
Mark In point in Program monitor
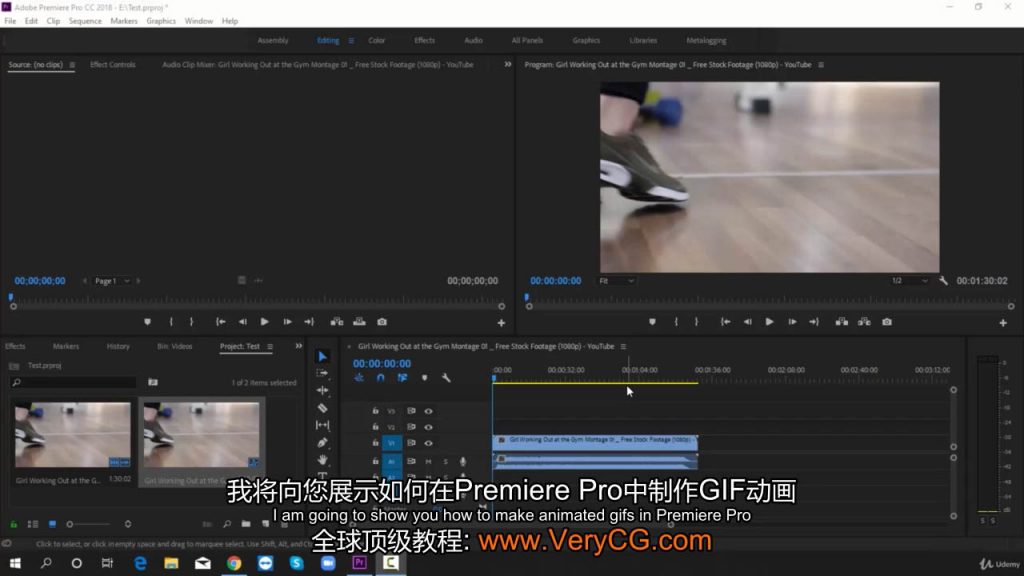click(x=676, y=322)
